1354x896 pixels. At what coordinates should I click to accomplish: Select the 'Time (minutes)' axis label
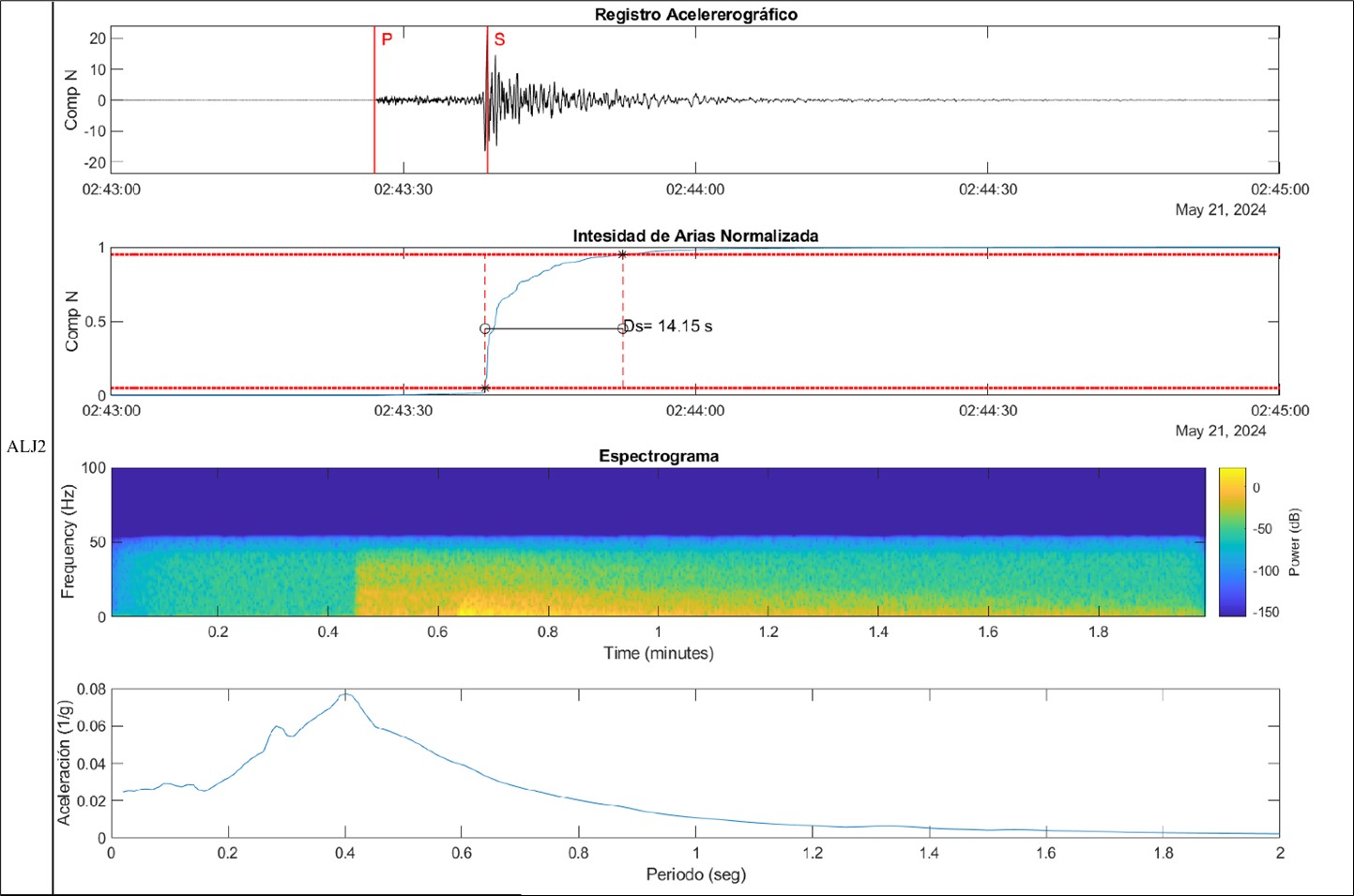click(x=659, y=653)
